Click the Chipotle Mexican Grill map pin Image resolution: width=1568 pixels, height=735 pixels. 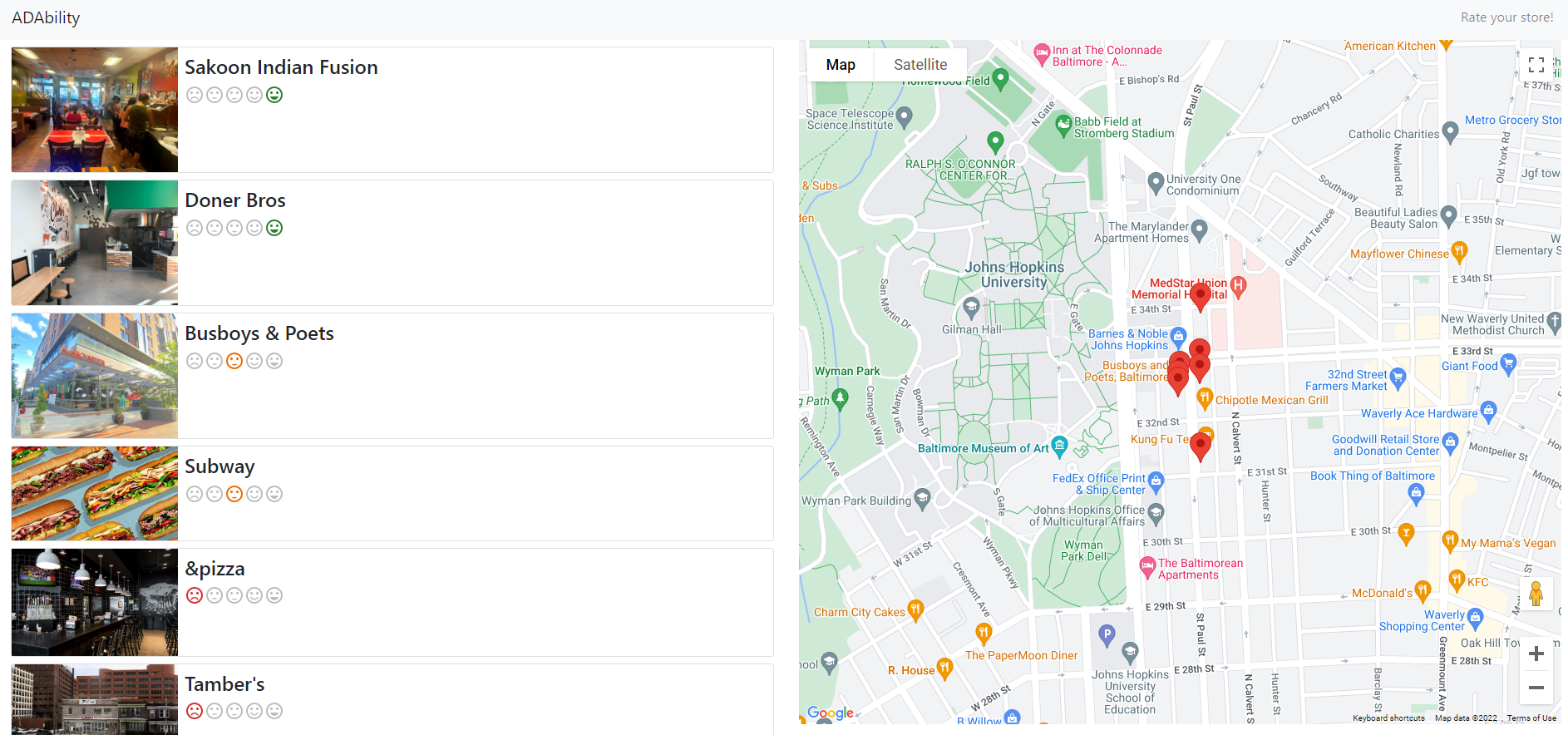tap(1205, 399)
